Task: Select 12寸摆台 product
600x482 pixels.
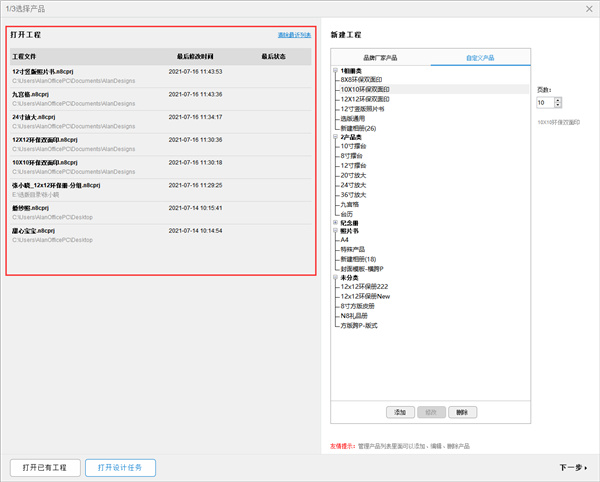Action: 353,166
